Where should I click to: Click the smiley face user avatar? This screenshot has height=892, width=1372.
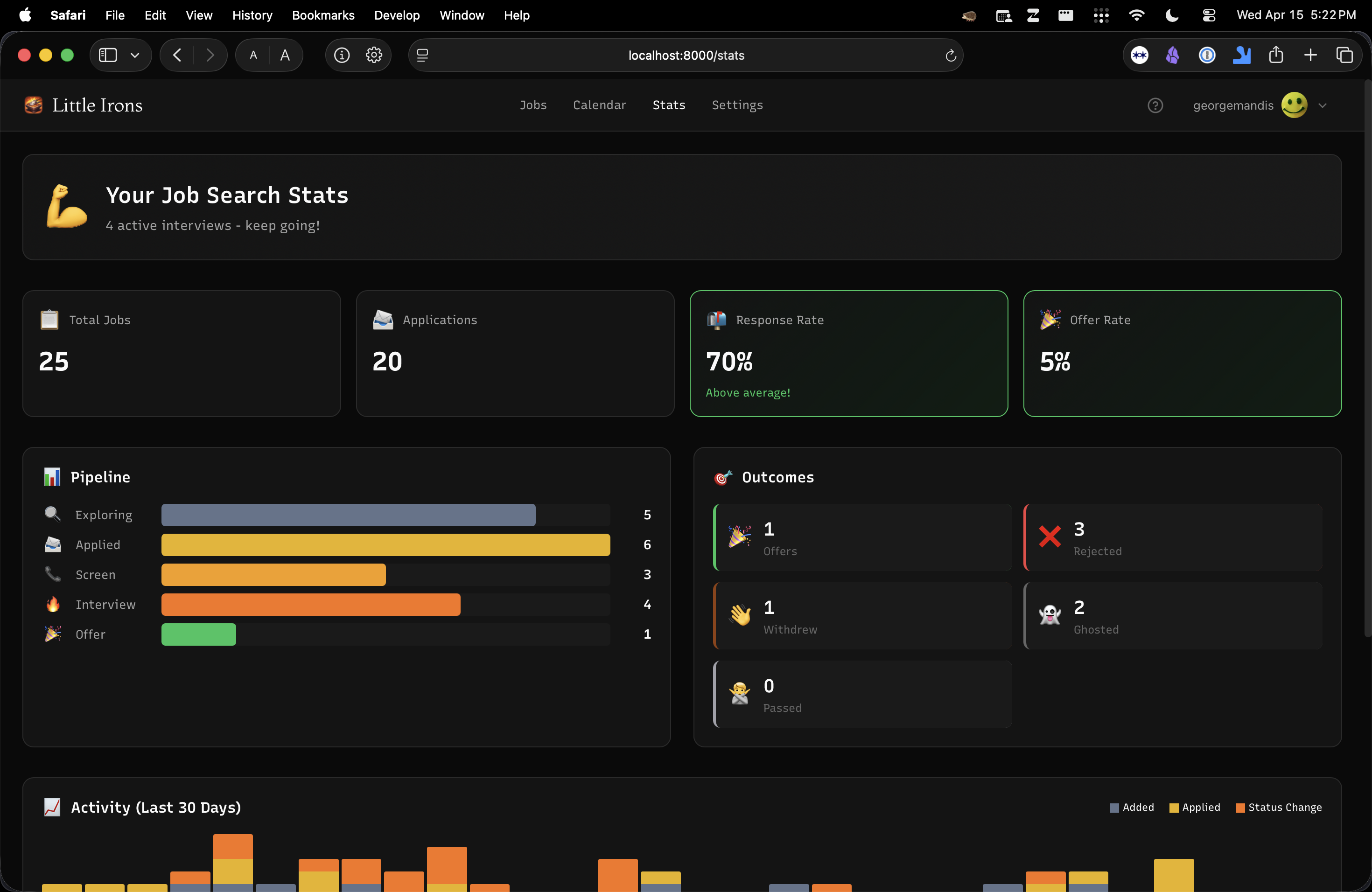coord(1294,105)
